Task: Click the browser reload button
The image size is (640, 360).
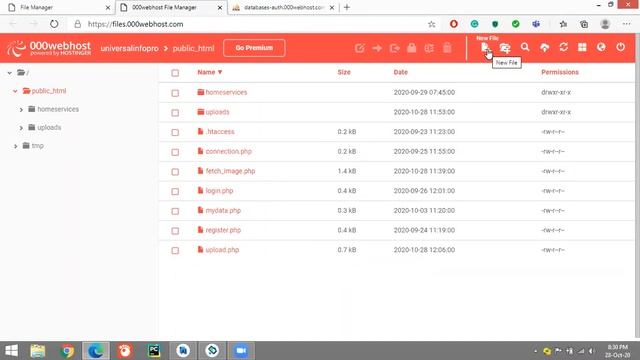Action: [x=54, y=24]
